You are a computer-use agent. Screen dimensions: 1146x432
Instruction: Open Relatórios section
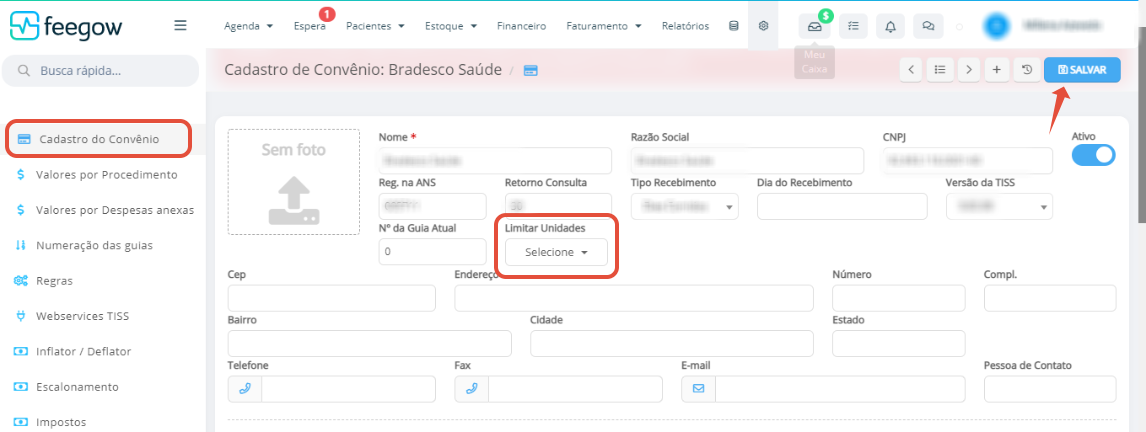685,26
